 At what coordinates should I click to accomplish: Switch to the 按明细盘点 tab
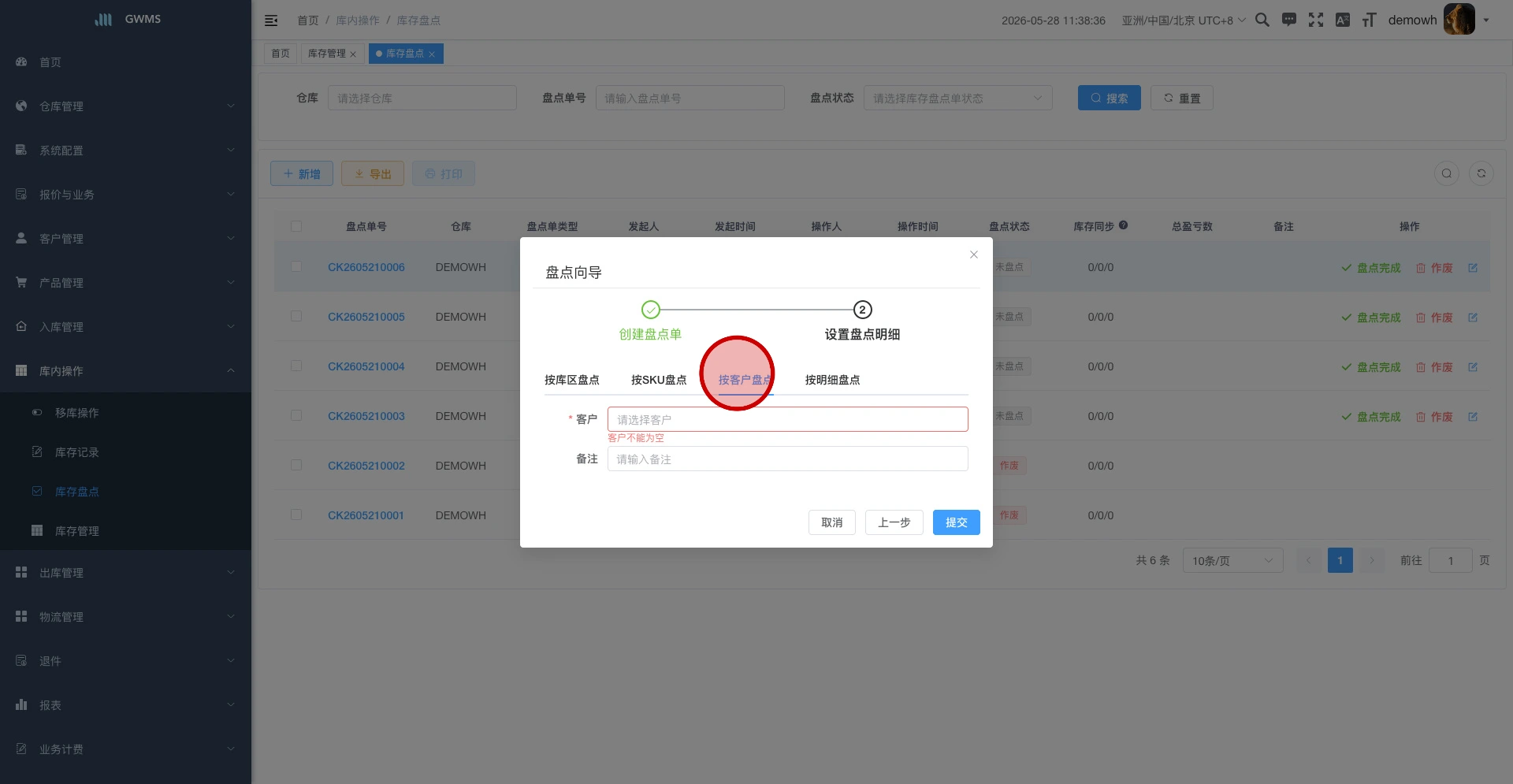[x=832, y=380]
